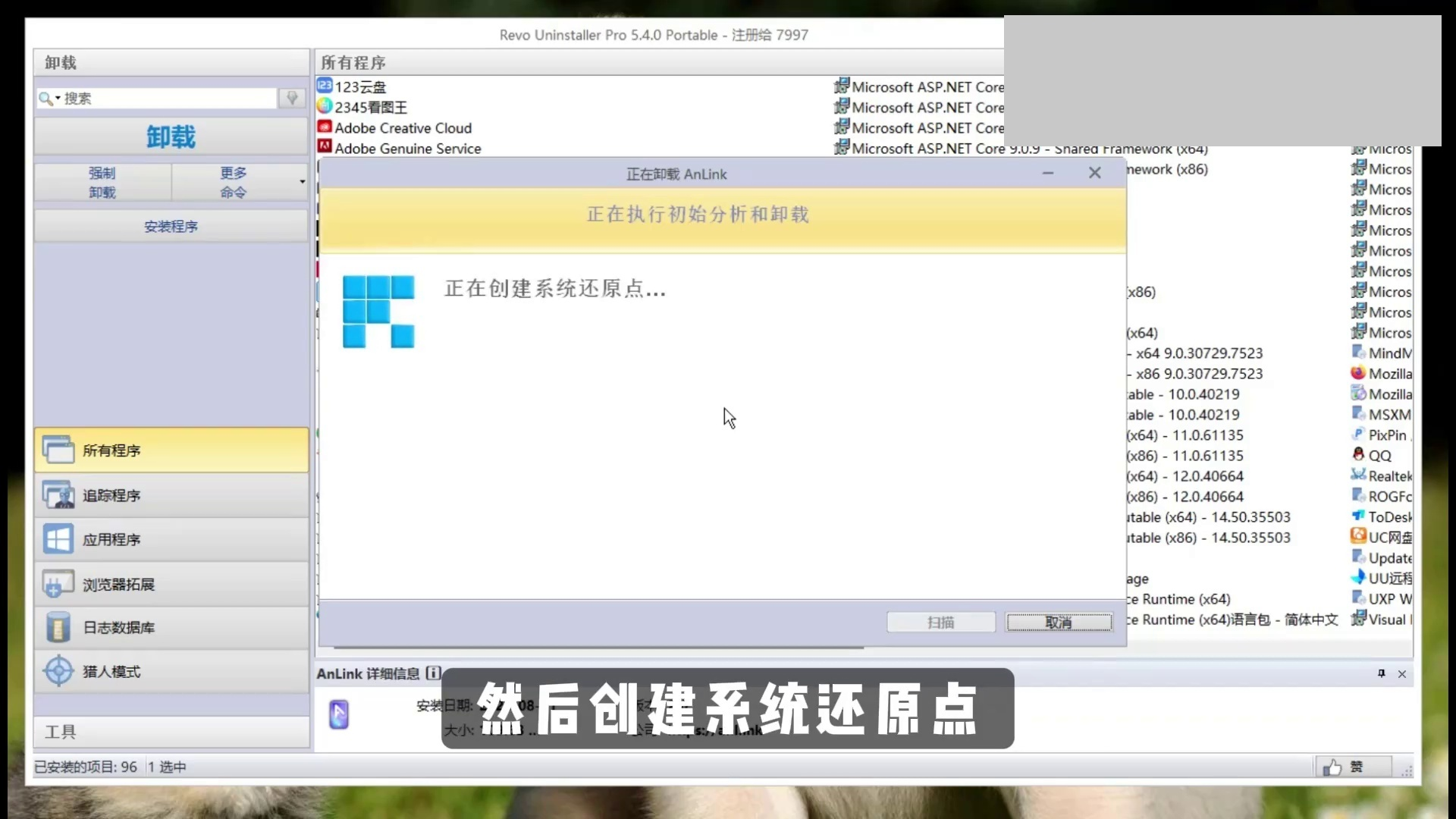Select the 123云盘 application icon
This screenshot has height=819, width=1456.
coord(324,86)
